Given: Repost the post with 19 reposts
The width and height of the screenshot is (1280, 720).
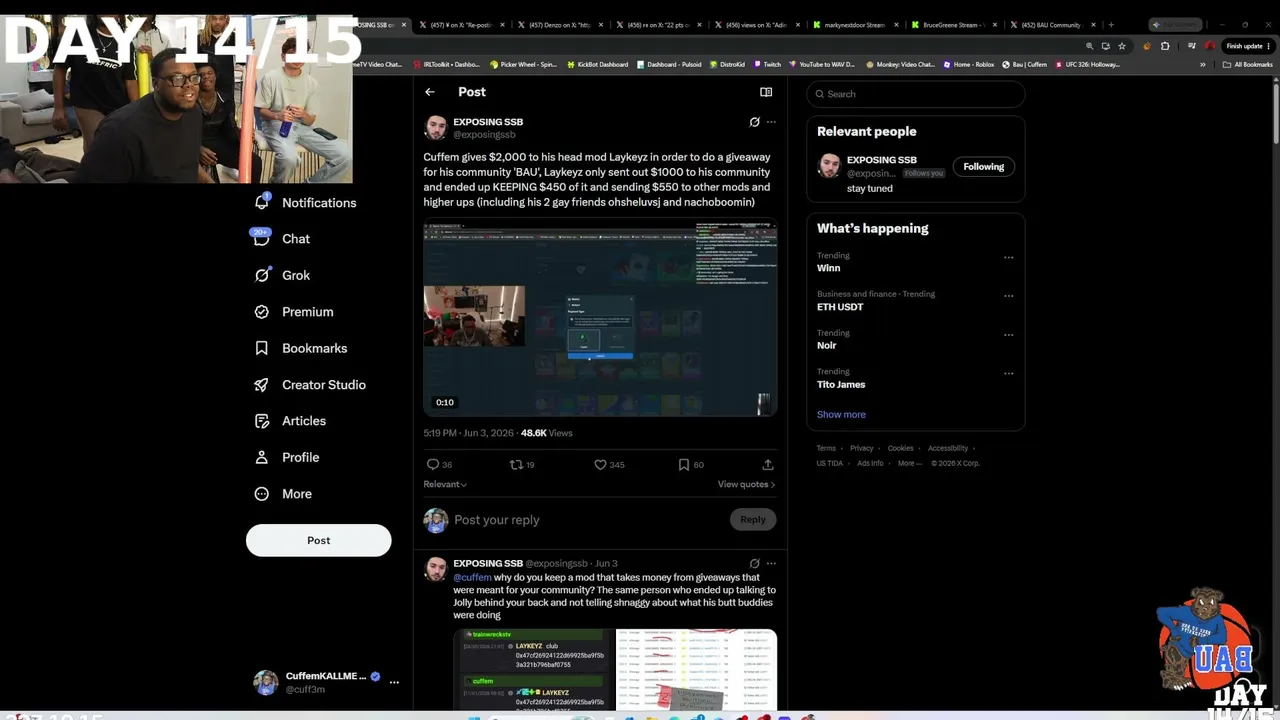Looking at the screenshot, I should click(x=522, y=464).
